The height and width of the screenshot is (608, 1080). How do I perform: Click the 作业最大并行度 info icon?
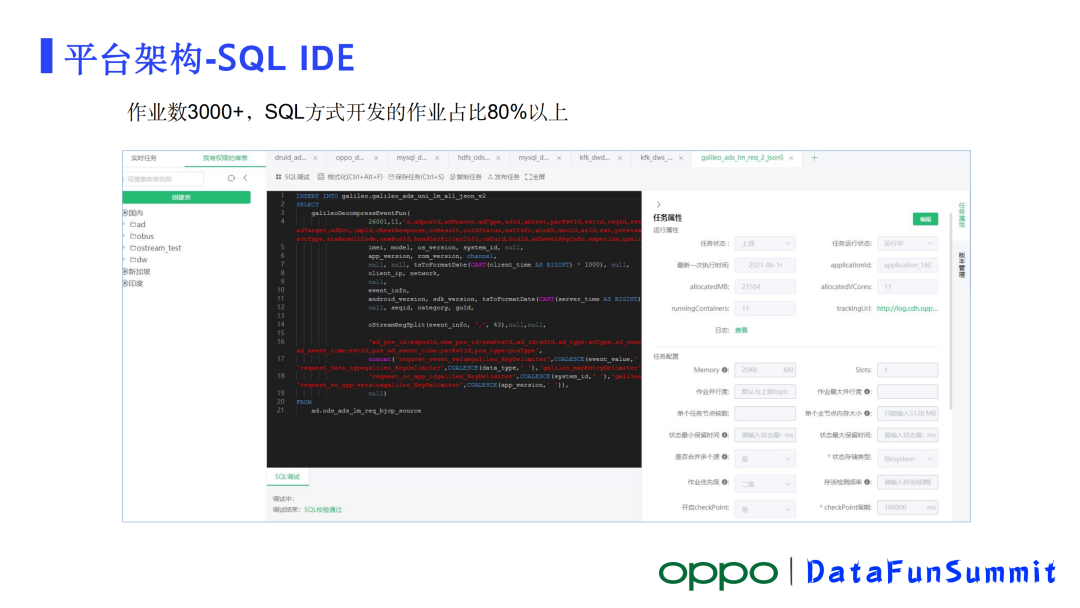(x=867, y=392)
